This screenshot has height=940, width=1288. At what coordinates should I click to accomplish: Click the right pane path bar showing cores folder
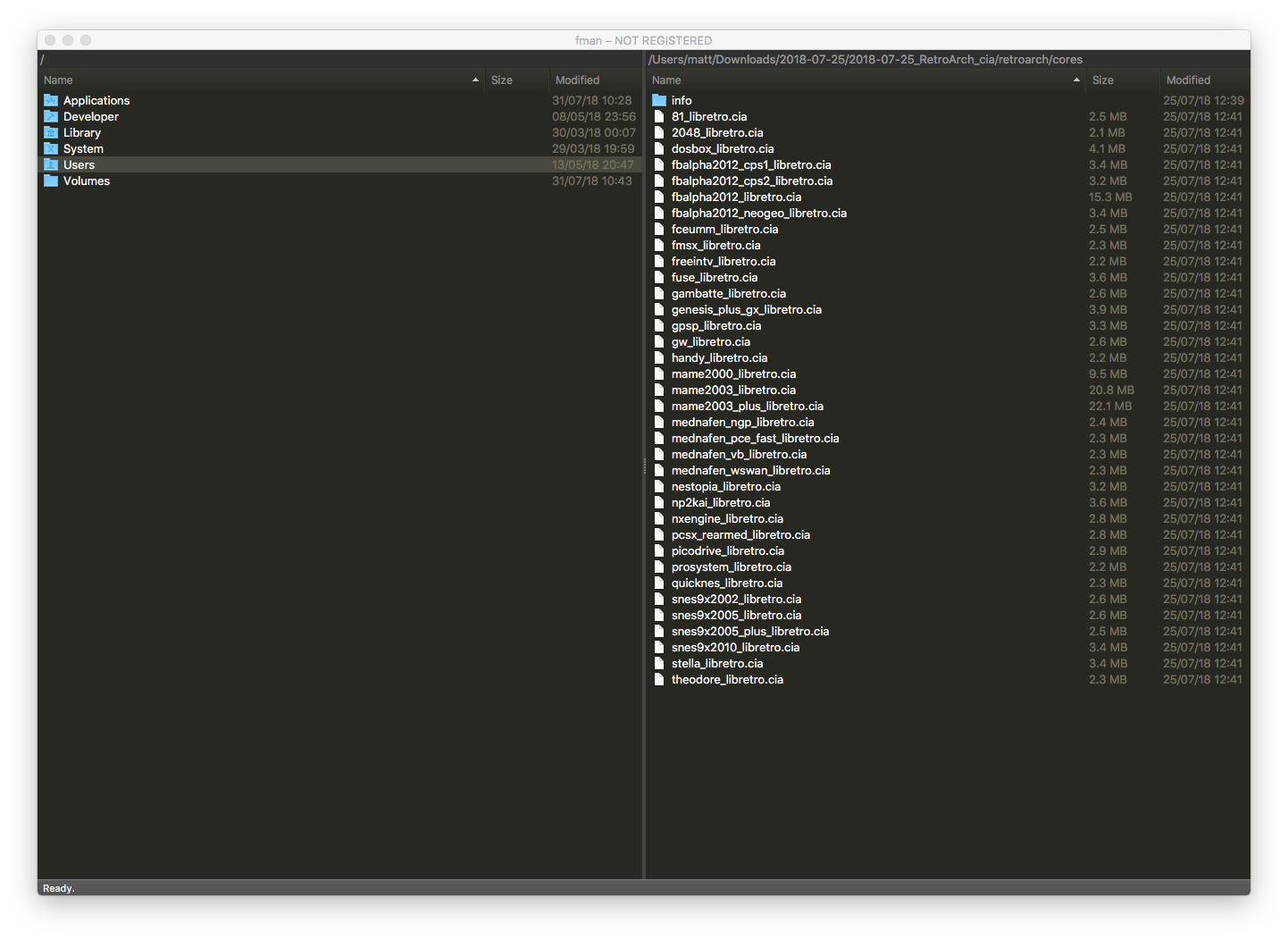point(865,59)
